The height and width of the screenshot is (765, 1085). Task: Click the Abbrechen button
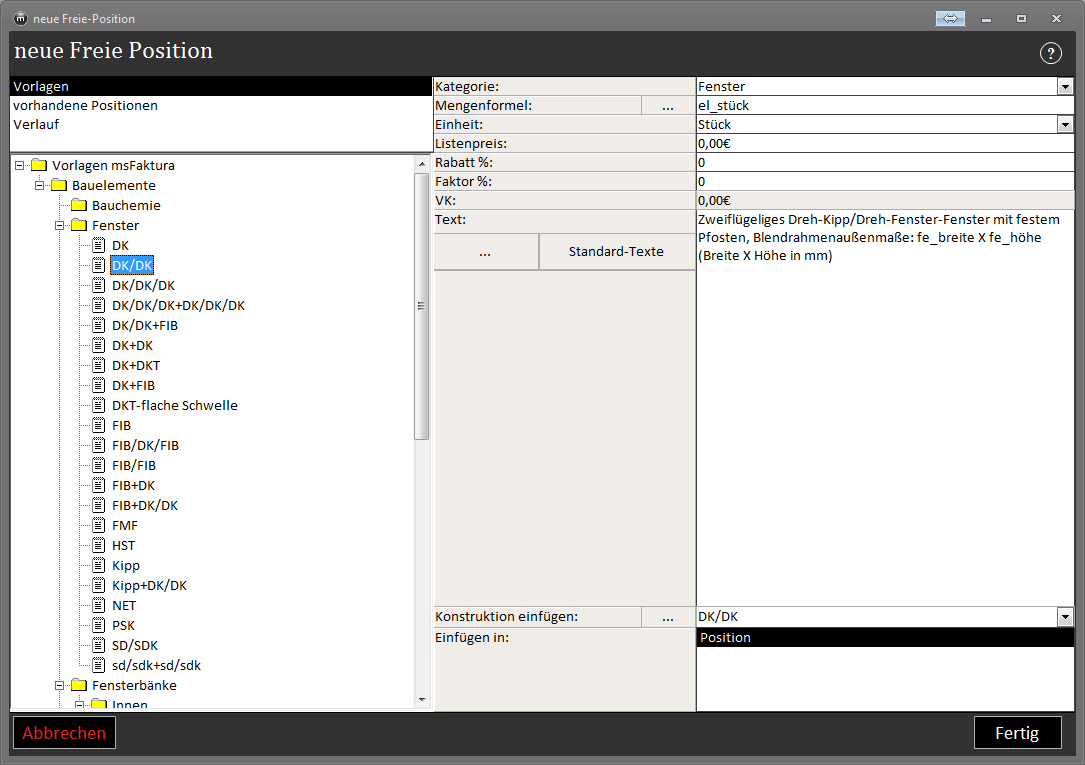click(64, 732)
